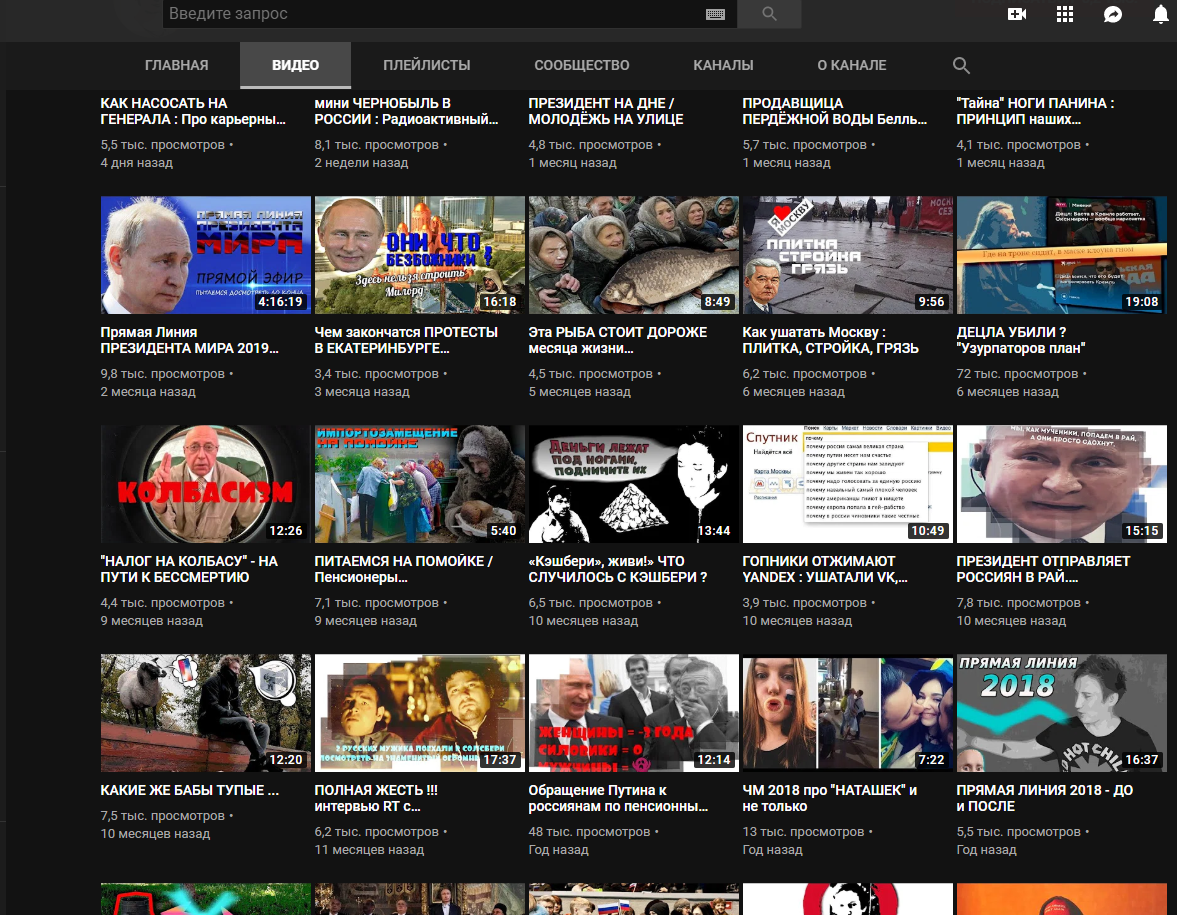Click the 16:18 Екатеринбург protests thumbnail
The width and height of the screenshot is (1177, 915).
click(420, 255)
